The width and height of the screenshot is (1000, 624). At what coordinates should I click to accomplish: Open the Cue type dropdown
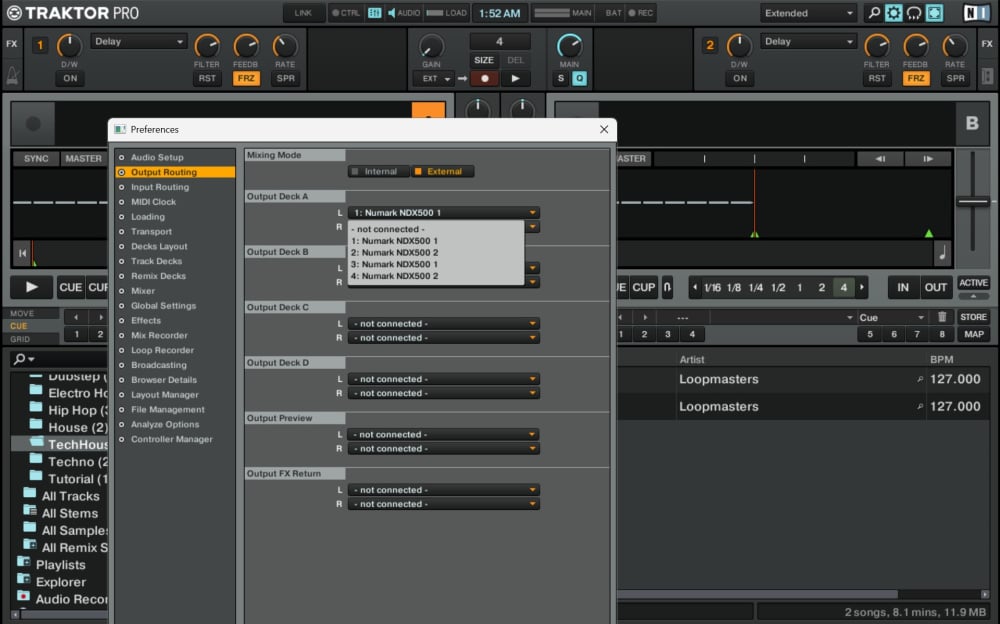[892, 317]
